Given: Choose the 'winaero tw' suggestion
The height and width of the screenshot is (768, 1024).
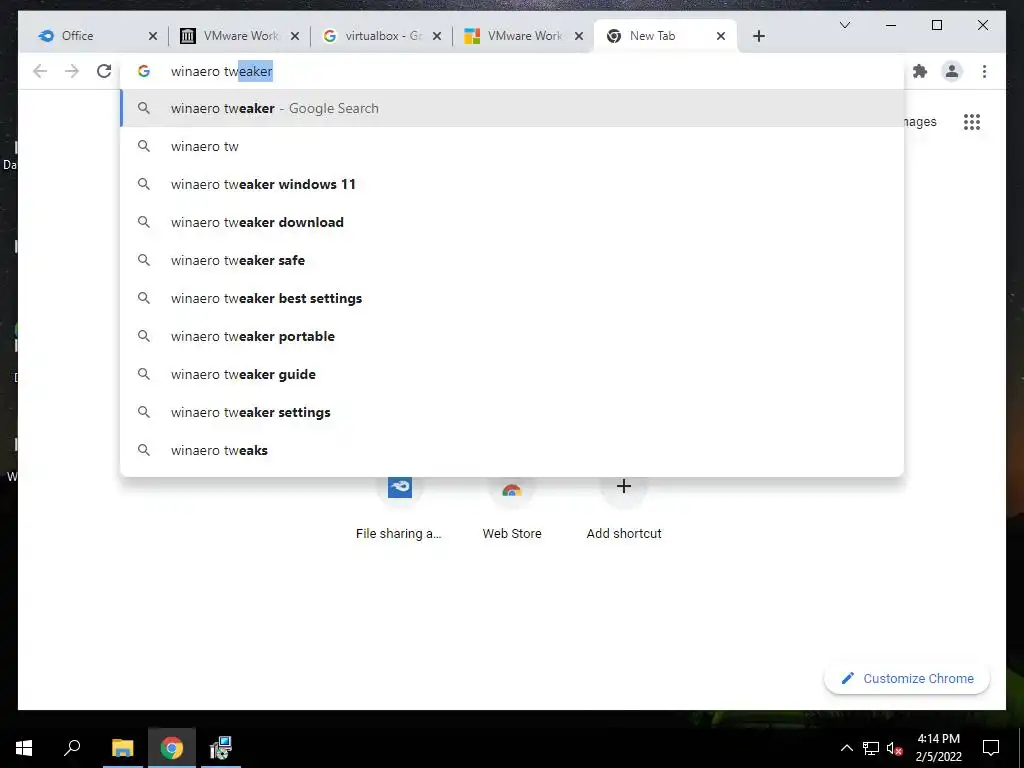Looking at the screenshot, I should pos(512,146).
